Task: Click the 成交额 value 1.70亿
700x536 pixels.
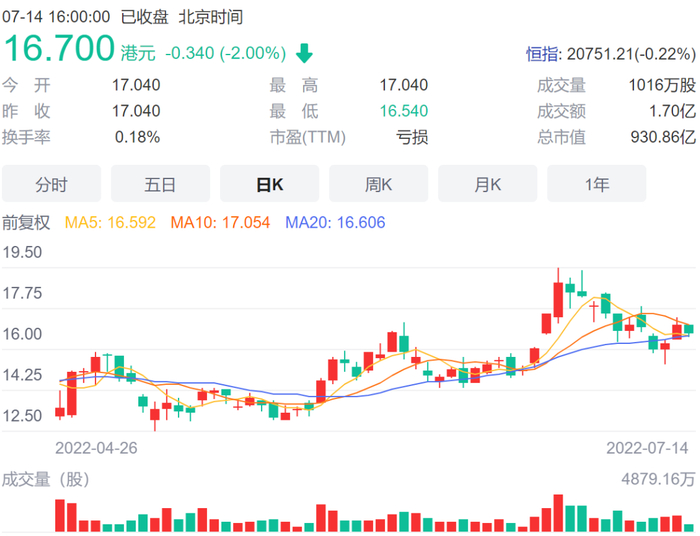Action: 672,111
